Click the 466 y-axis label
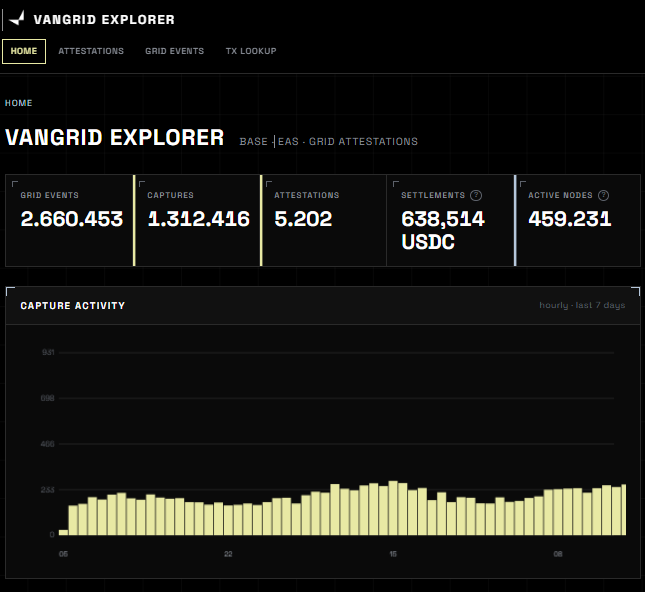The image size is (645, 592). [x=48, y=444]
